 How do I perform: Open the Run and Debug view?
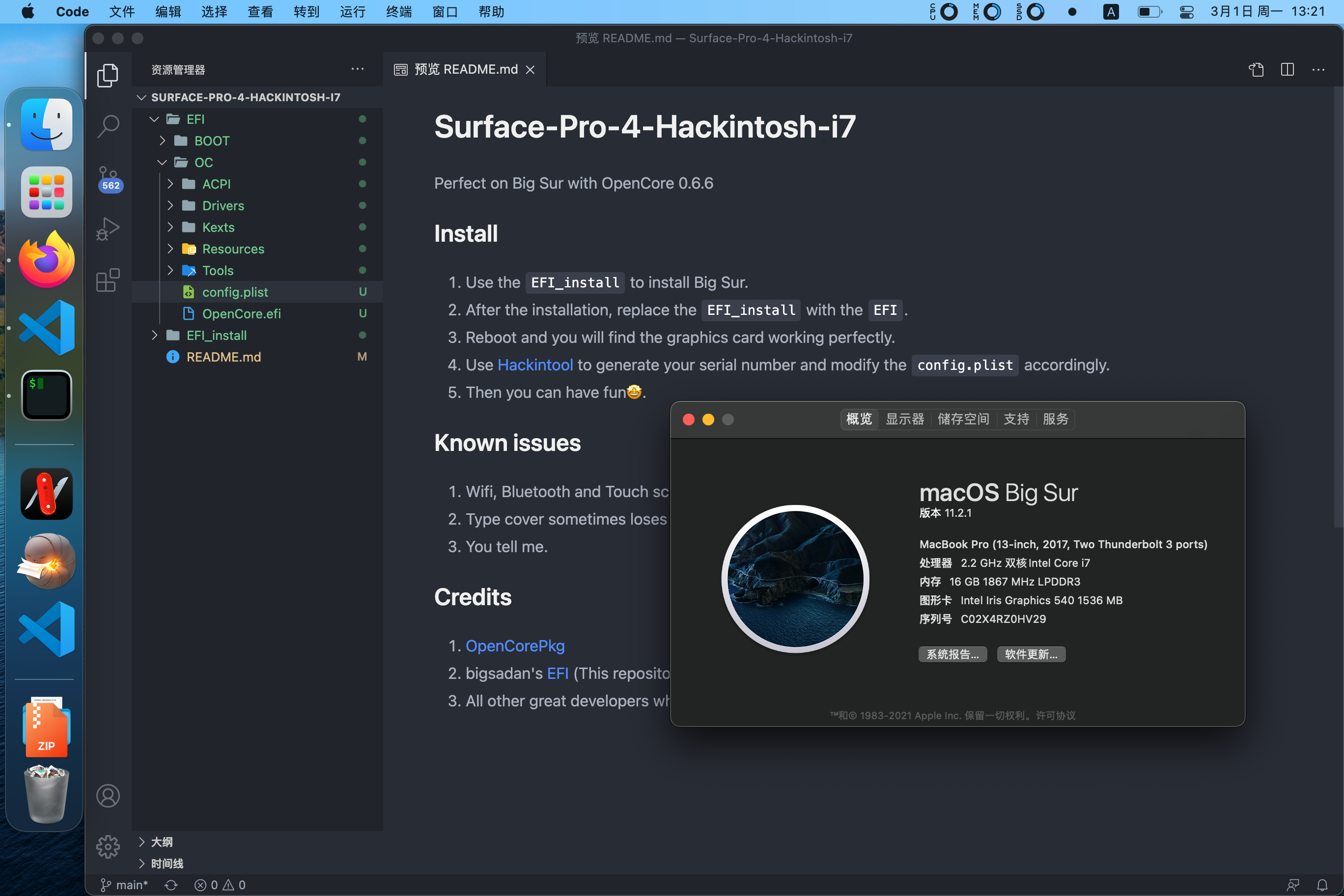click(108, 228)
